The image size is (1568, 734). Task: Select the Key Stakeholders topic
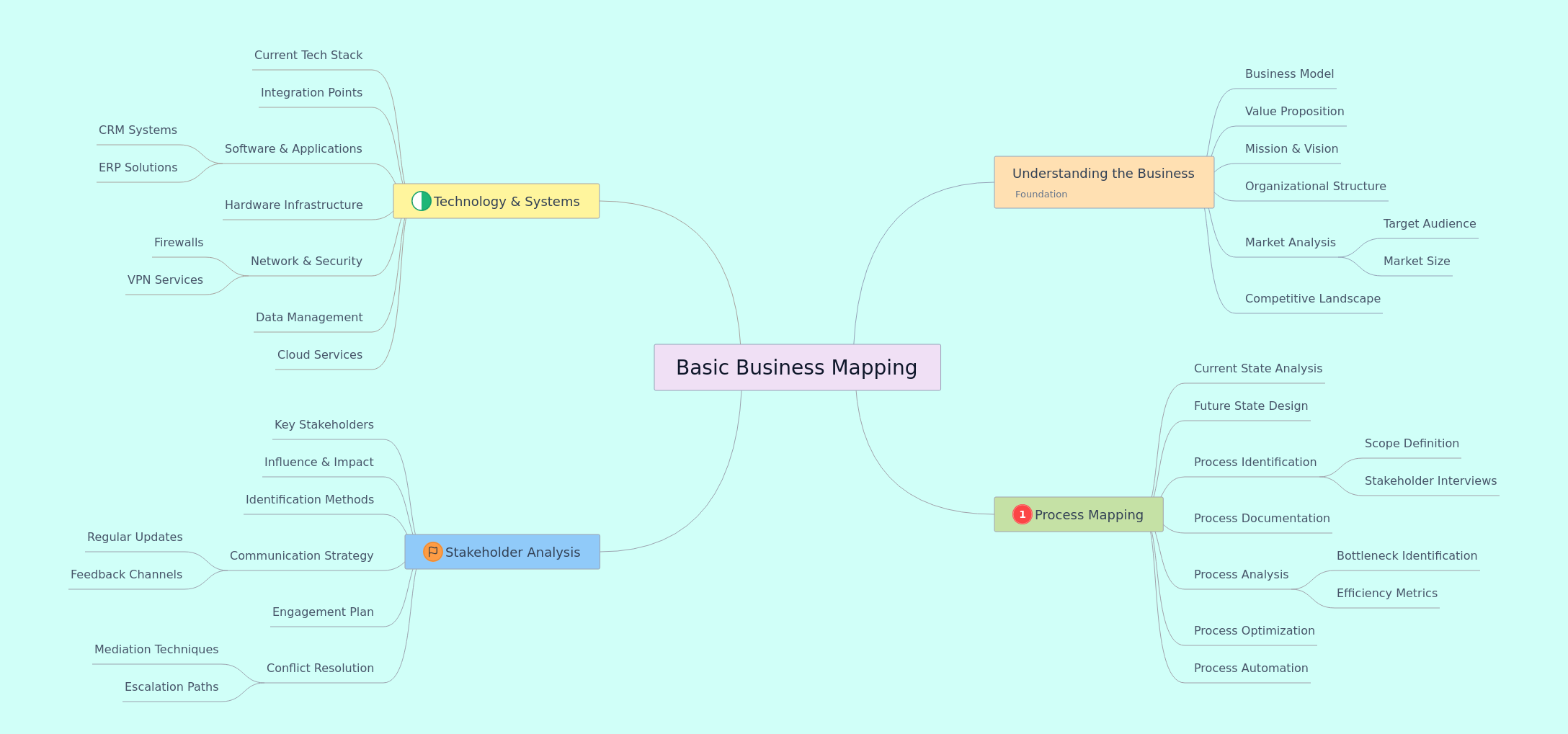click(x=324, y=425)
